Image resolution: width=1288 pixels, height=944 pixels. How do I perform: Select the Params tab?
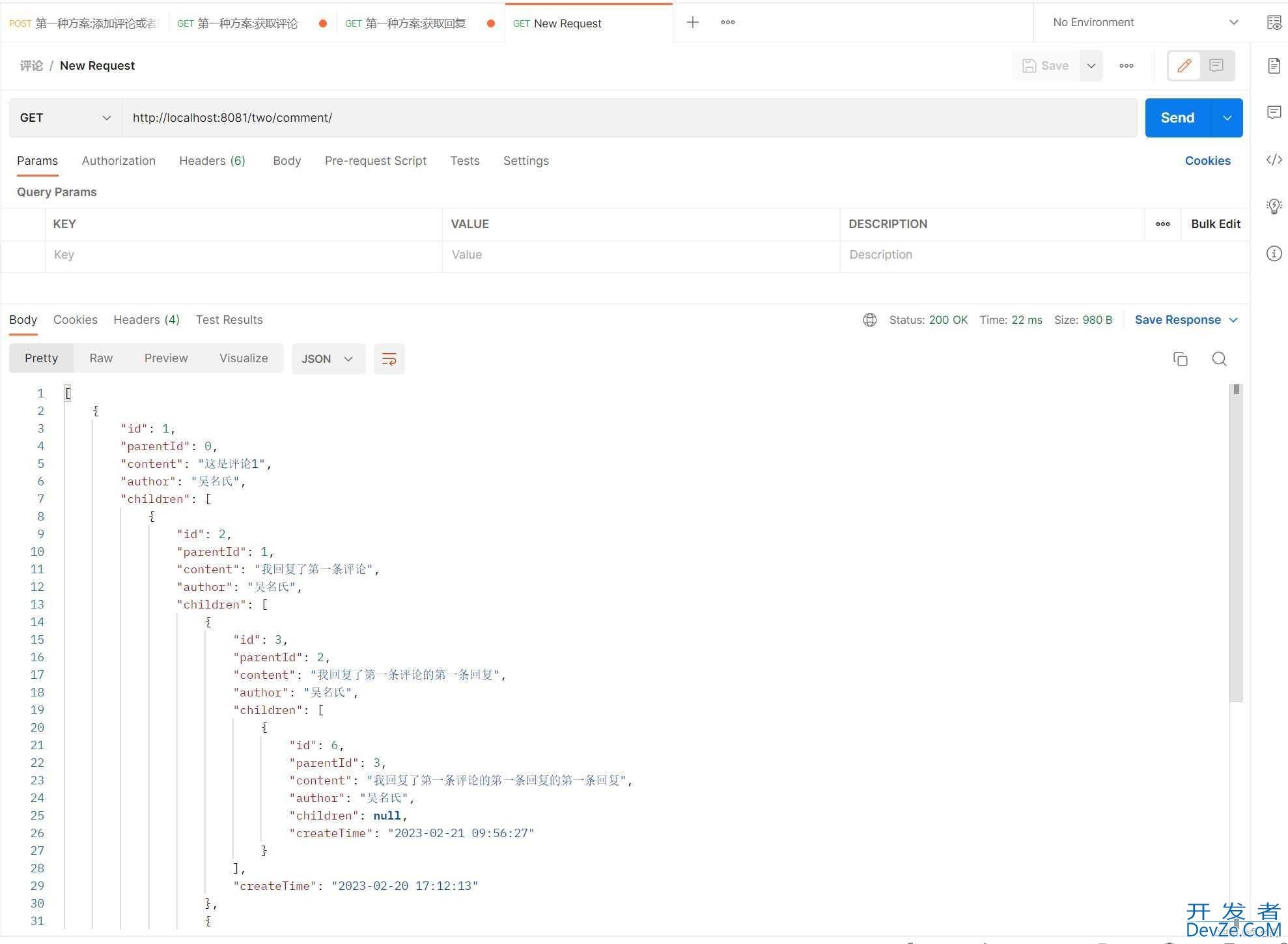(37, 160)
